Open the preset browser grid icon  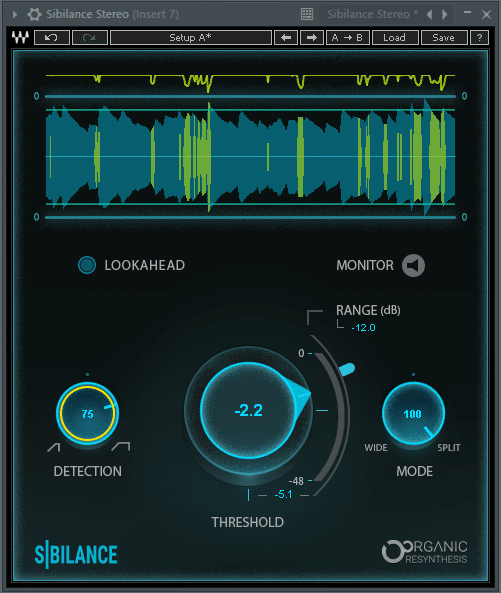coord(307,14)
